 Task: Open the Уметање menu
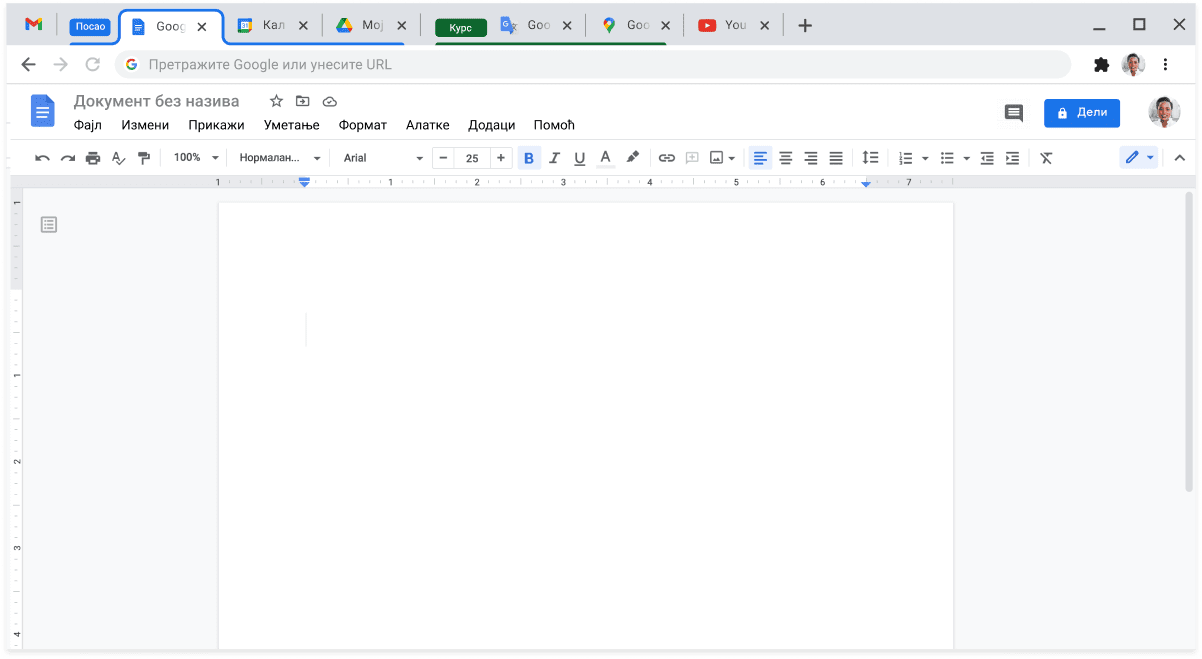point(292,125)
